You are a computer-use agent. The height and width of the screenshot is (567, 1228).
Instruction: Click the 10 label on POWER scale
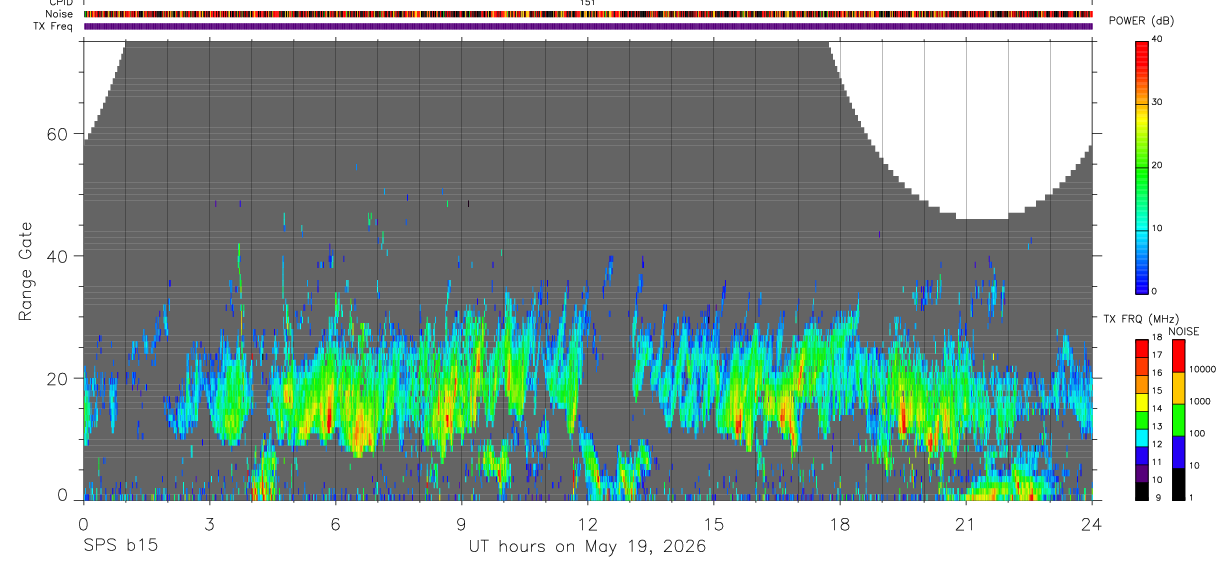1157,228
